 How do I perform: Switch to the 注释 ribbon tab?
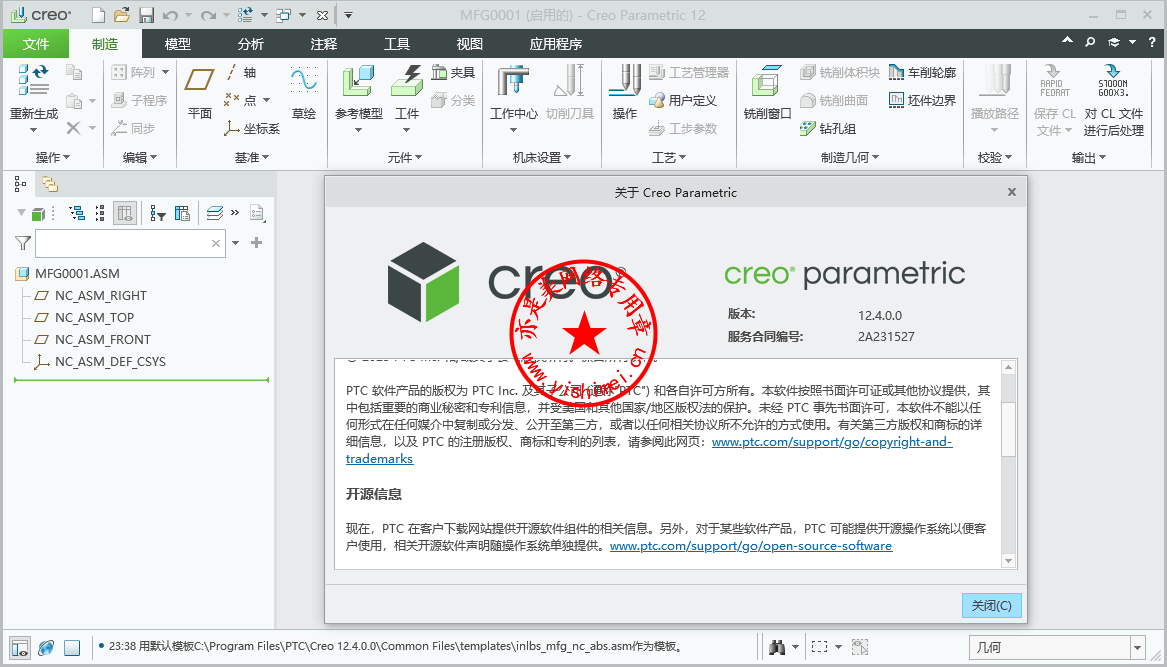click(x=324, y=44)
